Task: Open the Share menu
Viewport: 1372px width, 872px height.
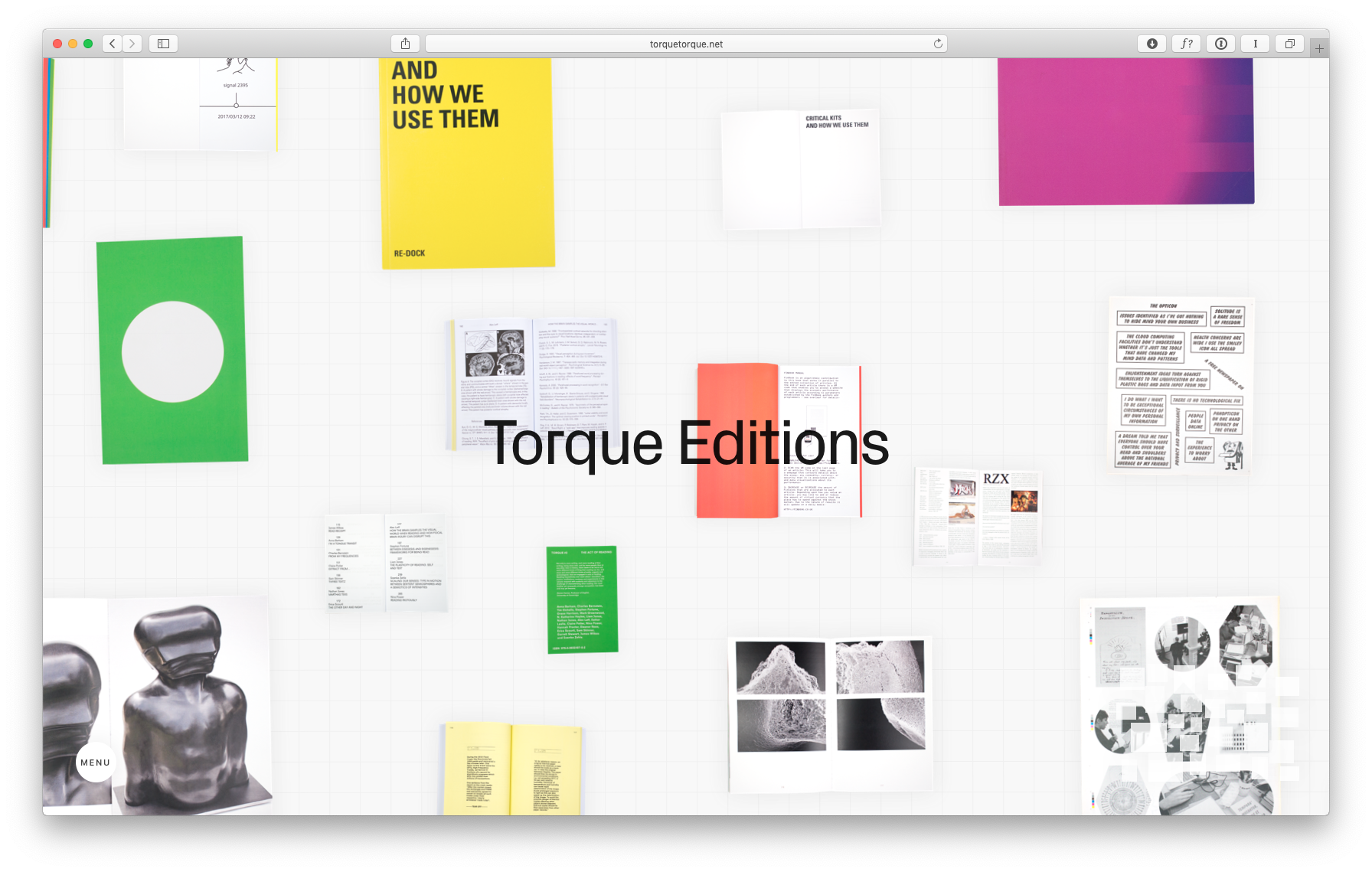Action: tap(405, 44)
